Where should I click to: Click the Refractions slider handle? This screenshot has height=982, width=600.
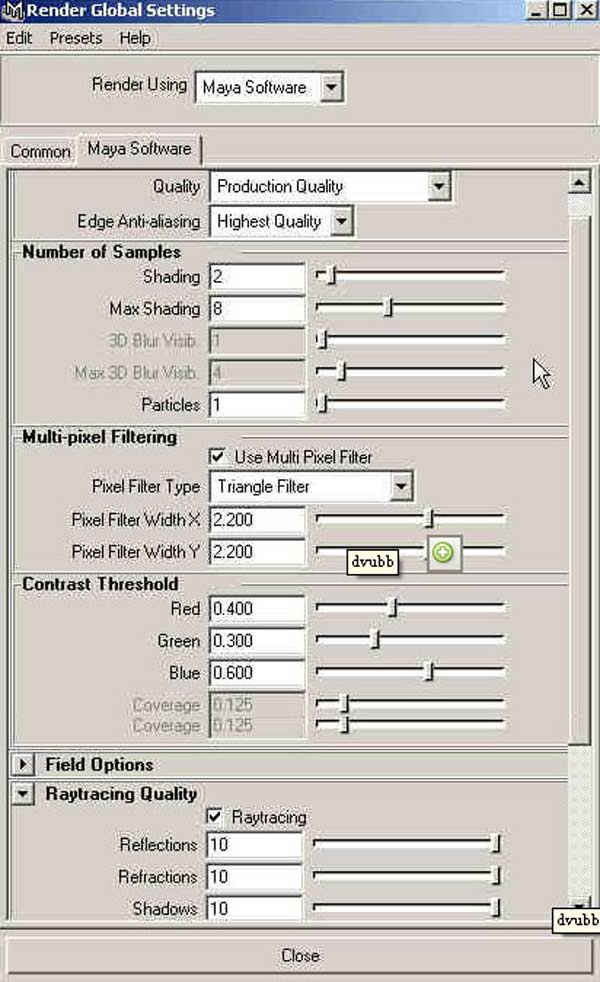[495, 876]
